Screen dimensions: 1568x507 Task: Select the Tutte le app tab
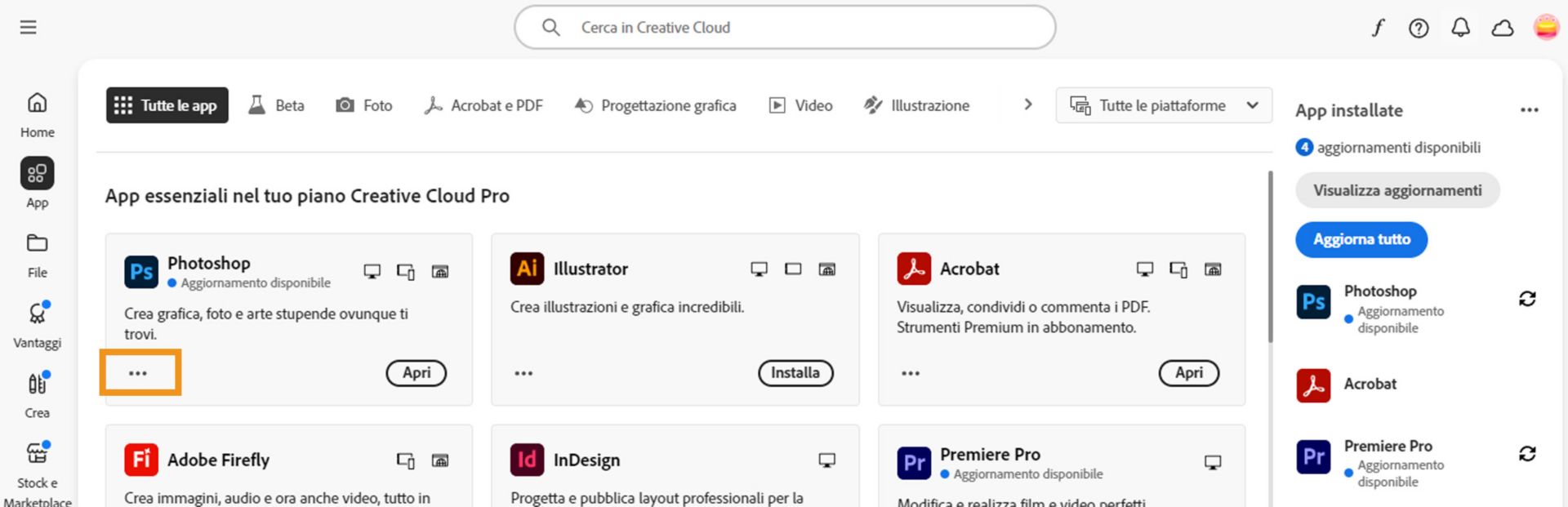(167, 105)
